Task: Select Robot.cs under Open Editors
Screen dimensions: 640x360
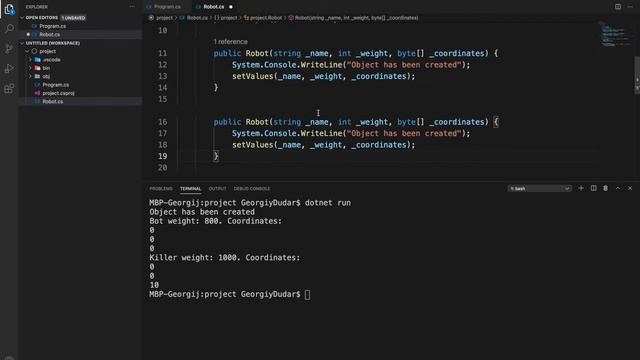Action: pos(49,35)
